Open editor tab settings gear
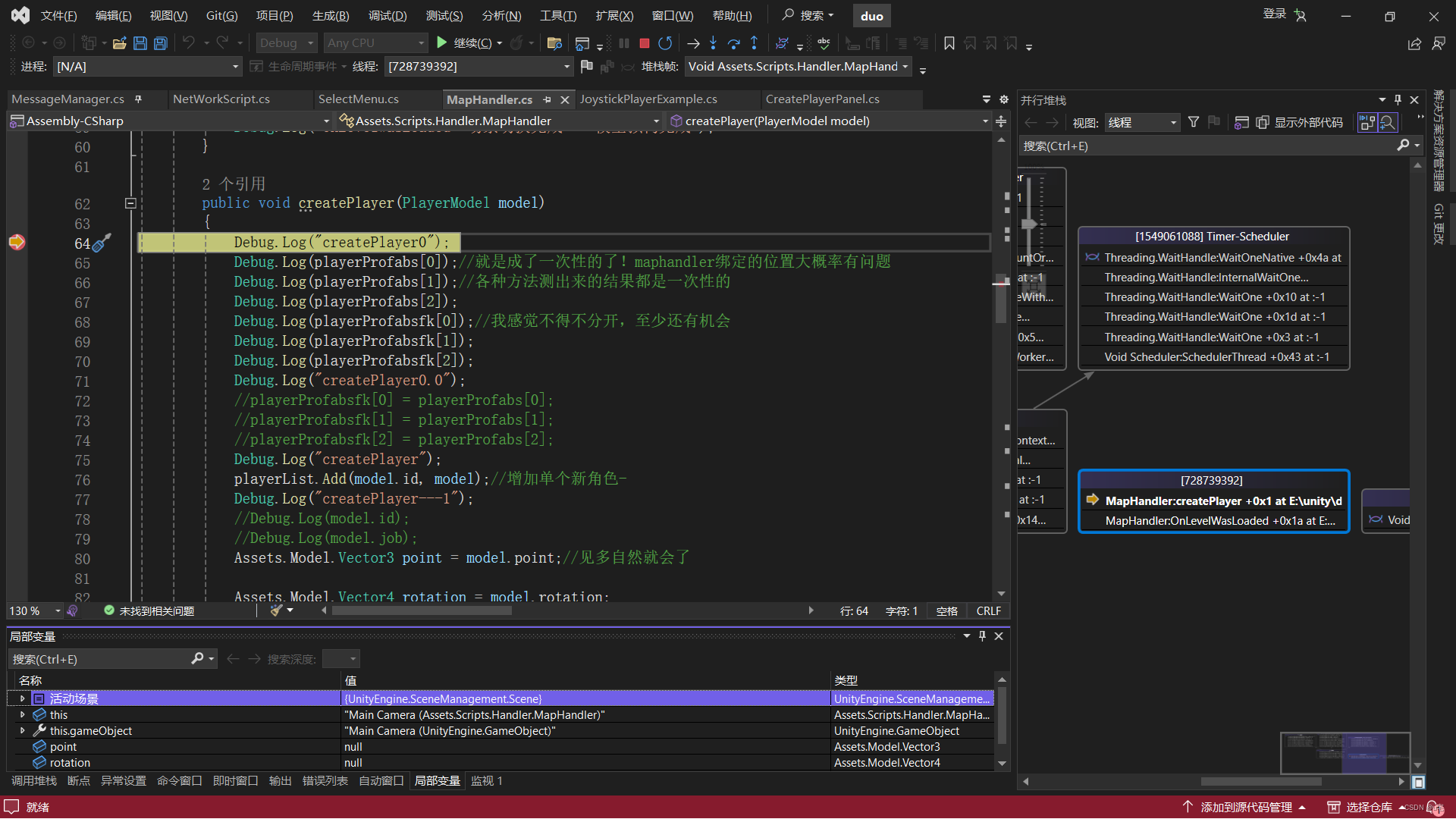 coord(1004,99)
